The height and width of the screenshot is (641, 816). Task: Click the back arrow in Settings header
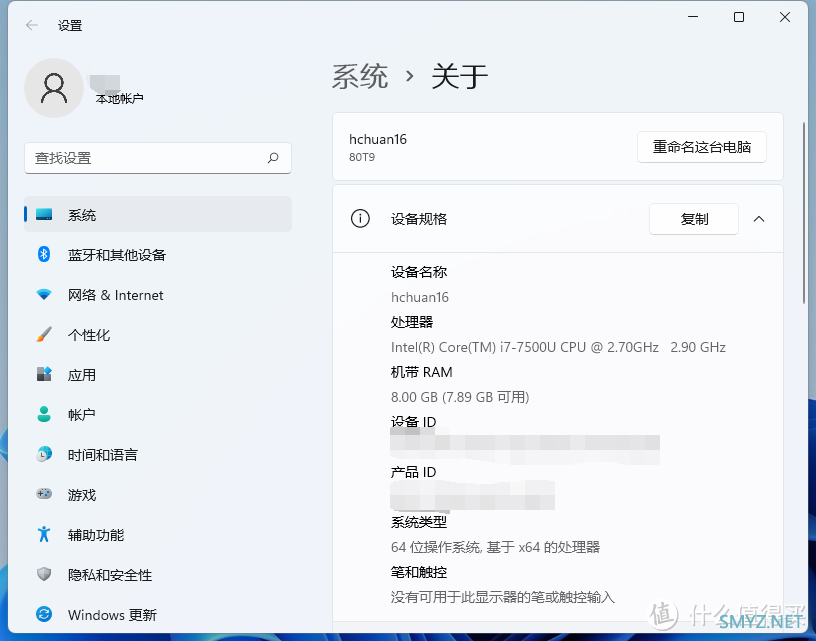32,25
